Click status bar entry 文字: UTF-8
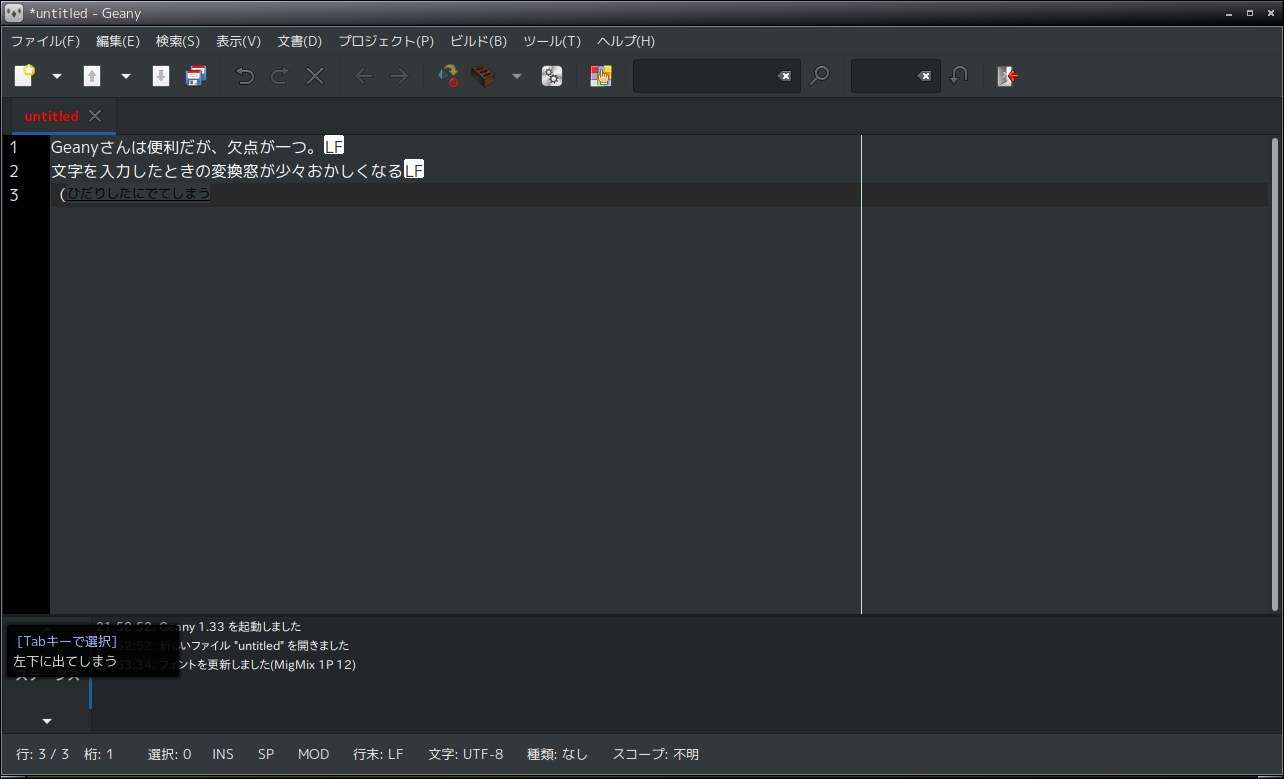The height and width of the screenshot is (779, 1284). point(466,754)
